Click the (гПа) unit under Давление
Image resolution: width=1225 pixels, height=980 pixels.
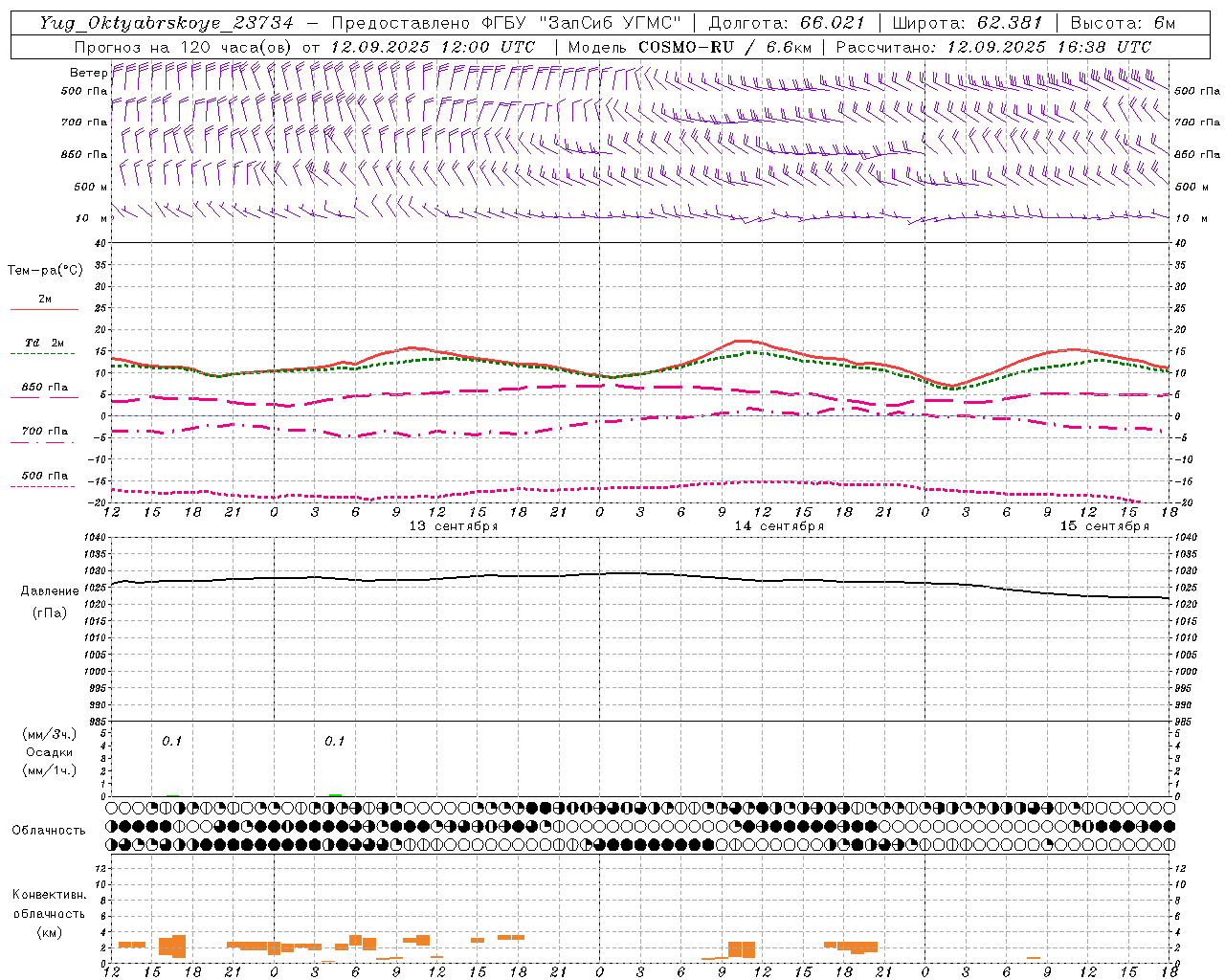pyautogui.click(x=49, y=612)
